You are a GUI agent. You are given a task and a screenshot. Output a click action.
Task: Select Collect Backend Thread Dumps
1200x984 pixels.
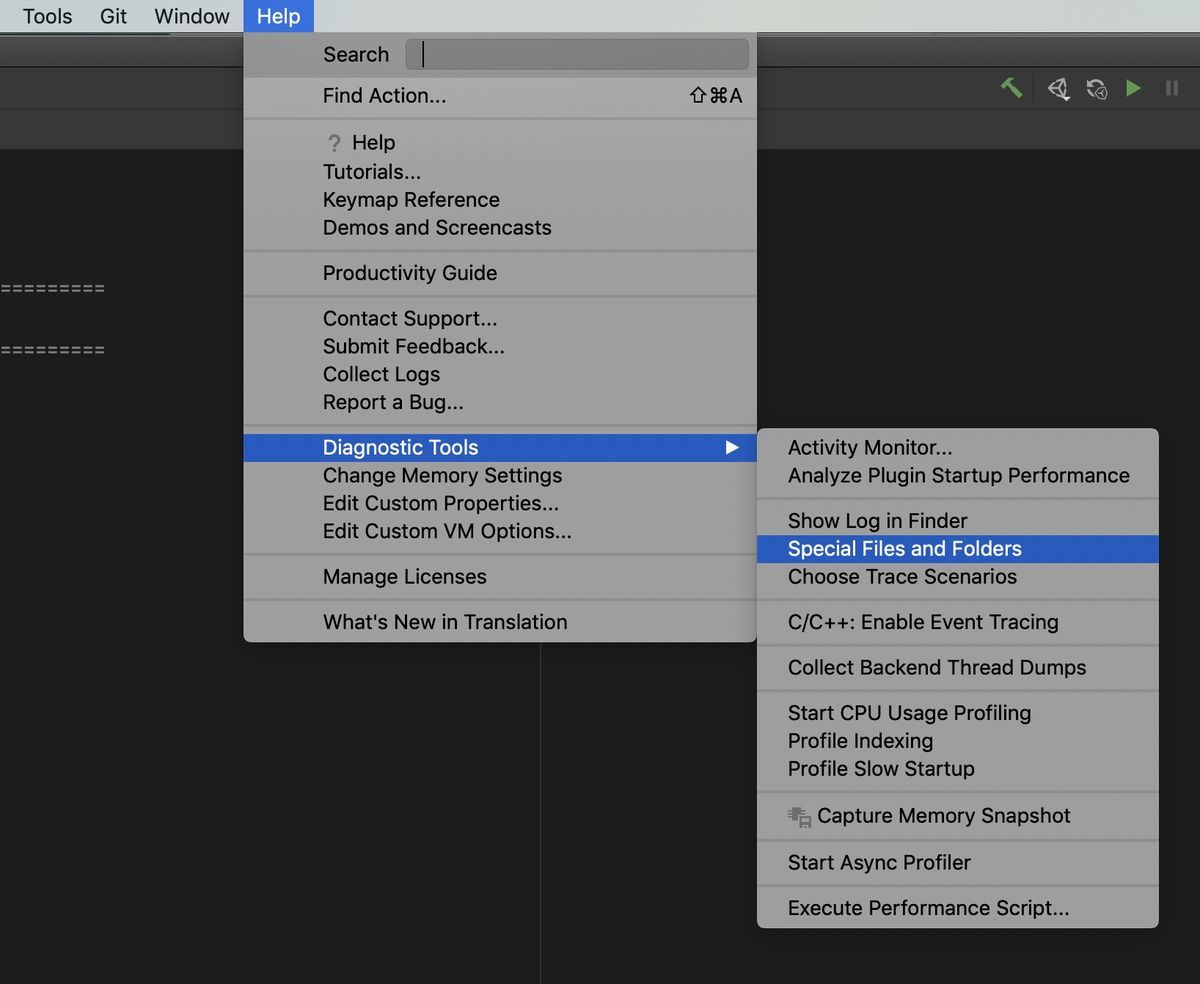click(958, 668)
